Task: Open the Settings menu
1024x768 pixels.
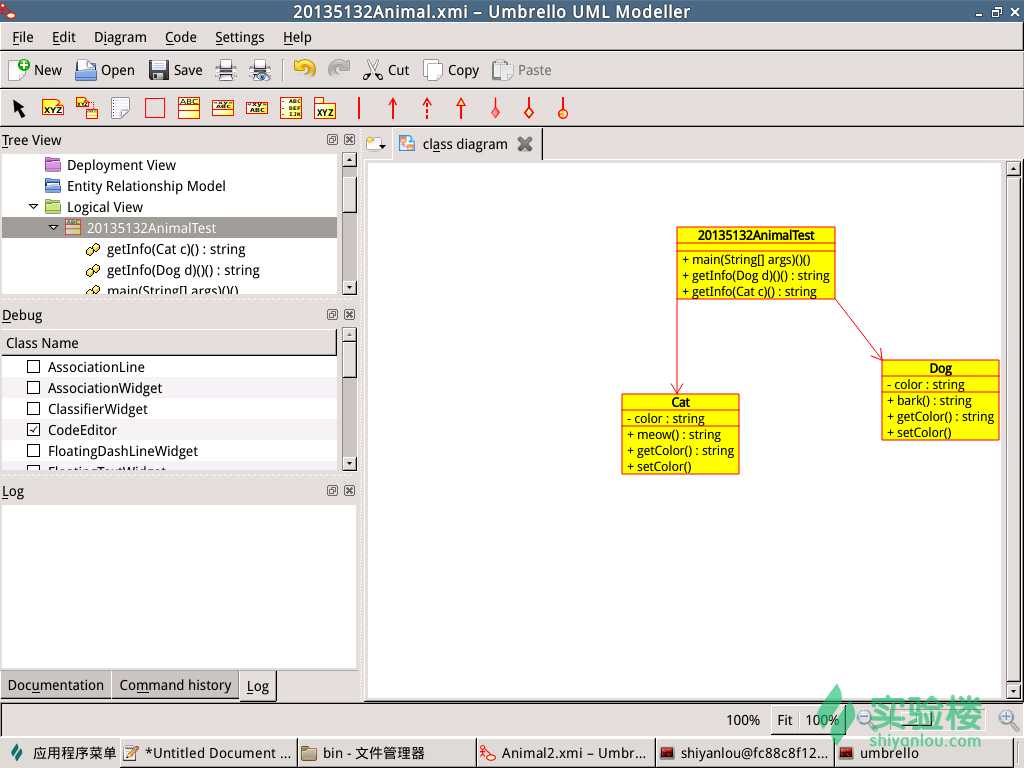Action: [x=240, y=37]
